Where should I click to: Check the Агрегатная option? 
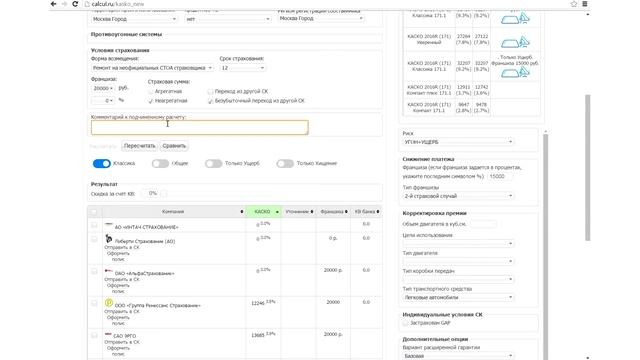point(151,91)
